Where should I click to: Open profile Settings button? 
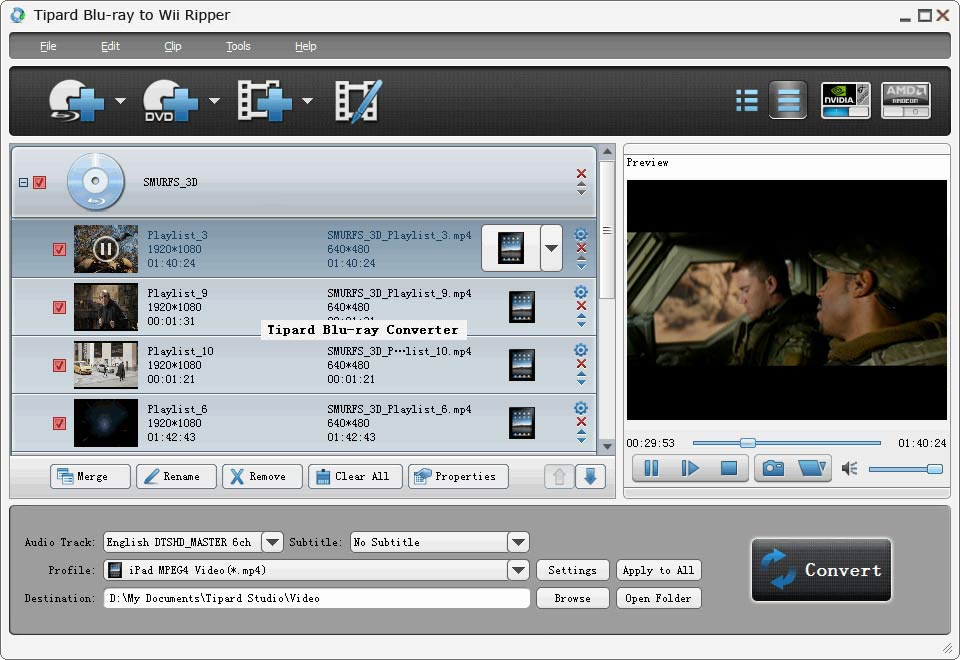point(572,570)
